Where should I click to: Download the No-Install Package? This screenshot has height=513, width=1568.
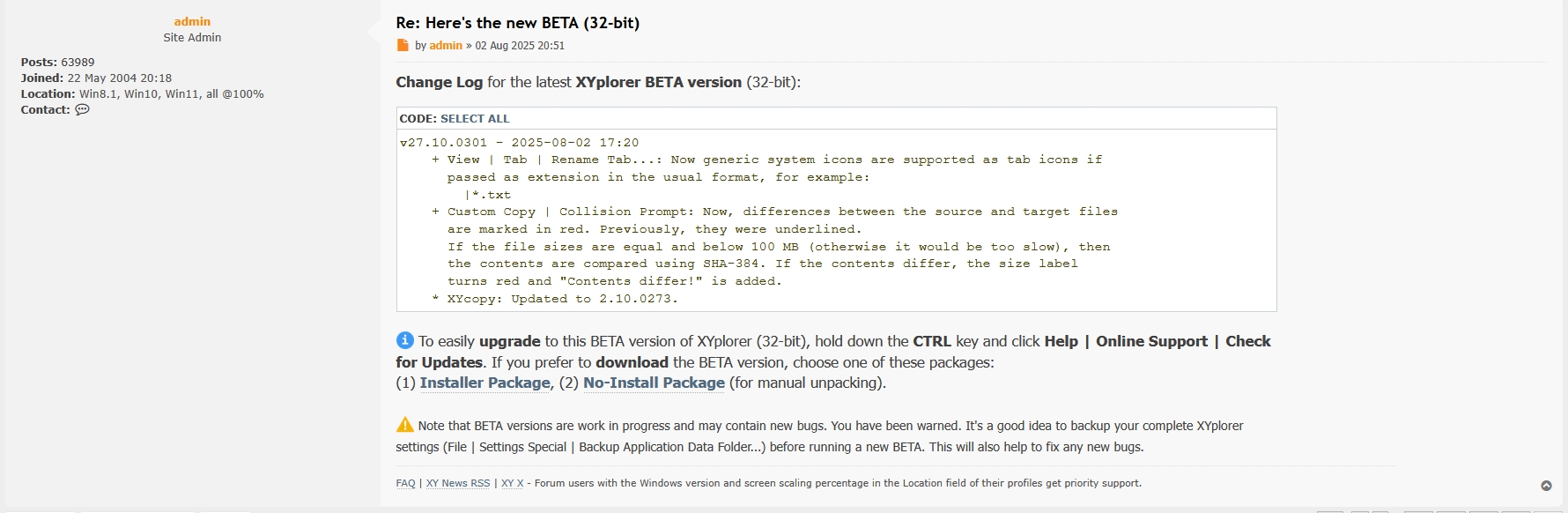tap(654, 383)
